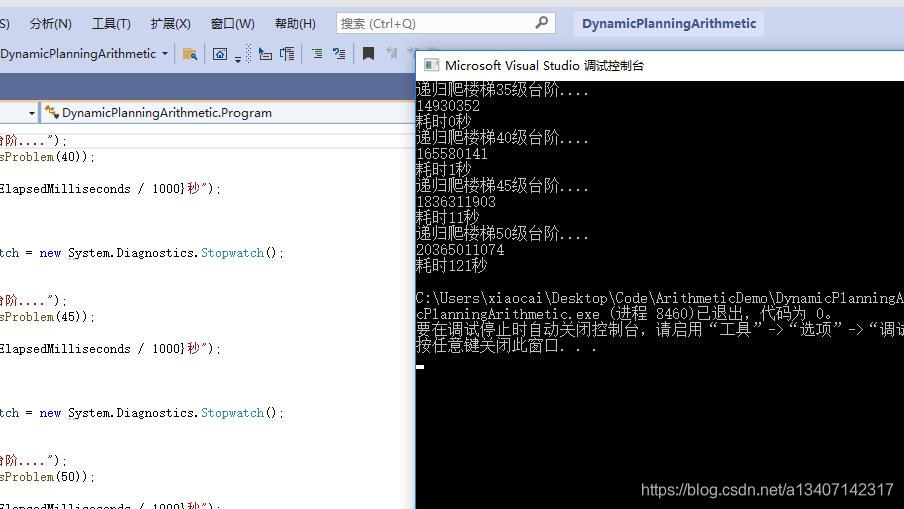
Task: Click the 14930352 output line
Action: tap(448, 105)
